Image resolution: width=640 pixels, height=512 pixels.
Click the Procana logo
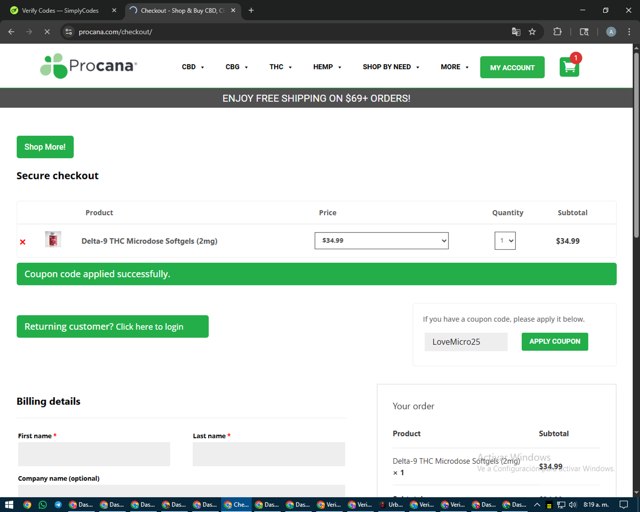[89, 66]
